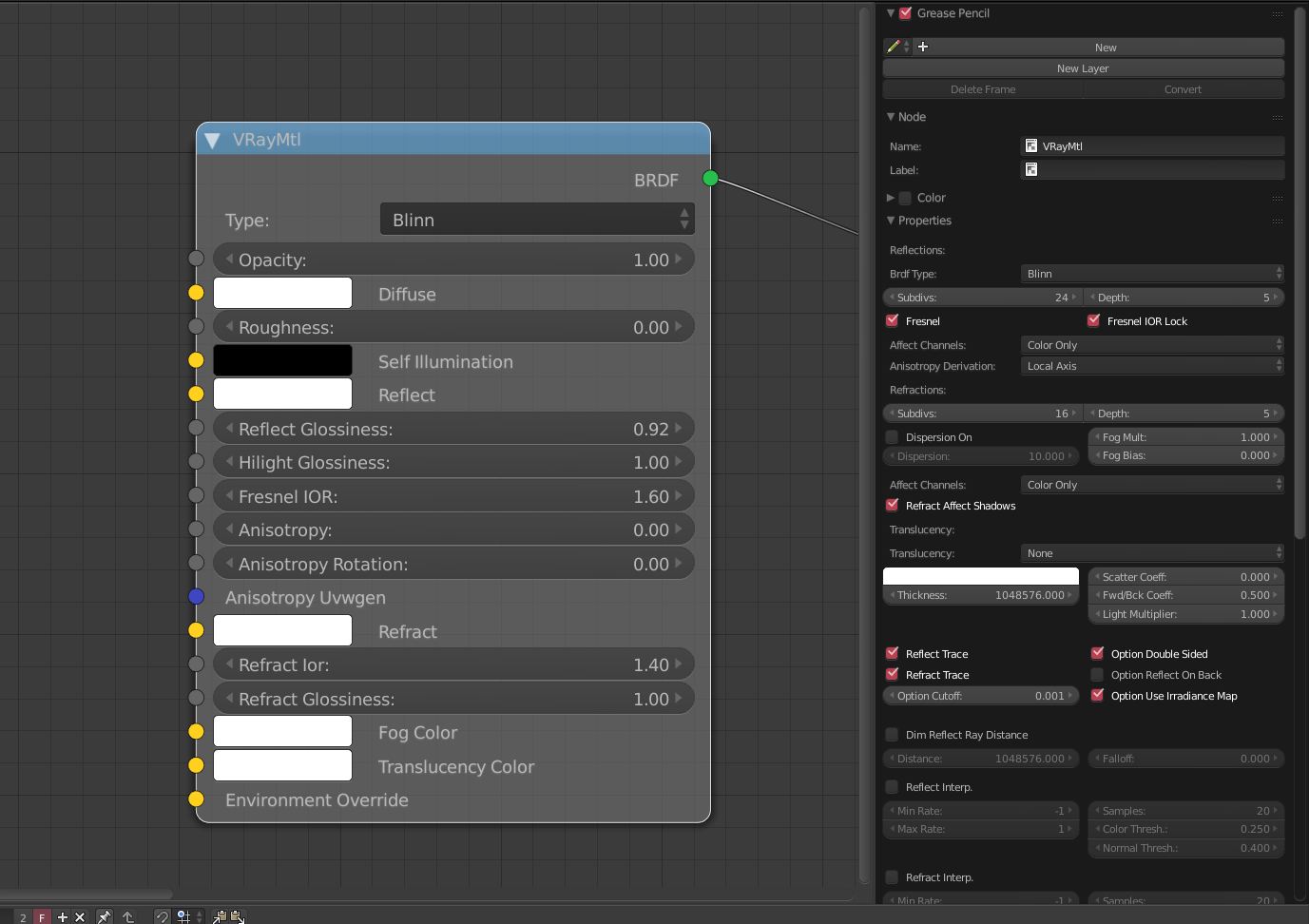Toggle the Fresnel checkbox
This screenshot has height=924, width=1309.
pos(892,320)
